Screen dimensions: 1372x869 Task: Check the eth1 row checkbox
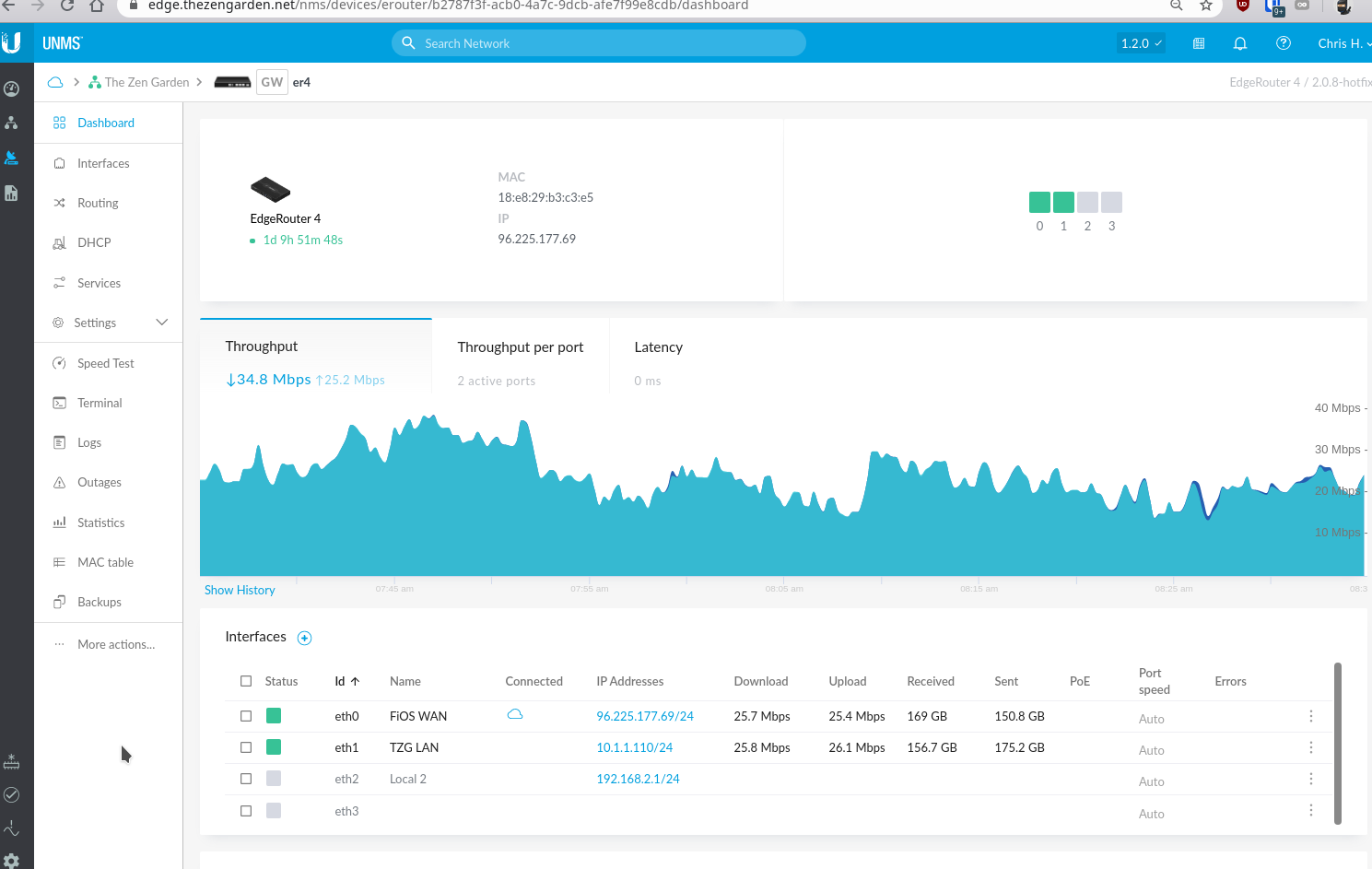coord(246,747)
